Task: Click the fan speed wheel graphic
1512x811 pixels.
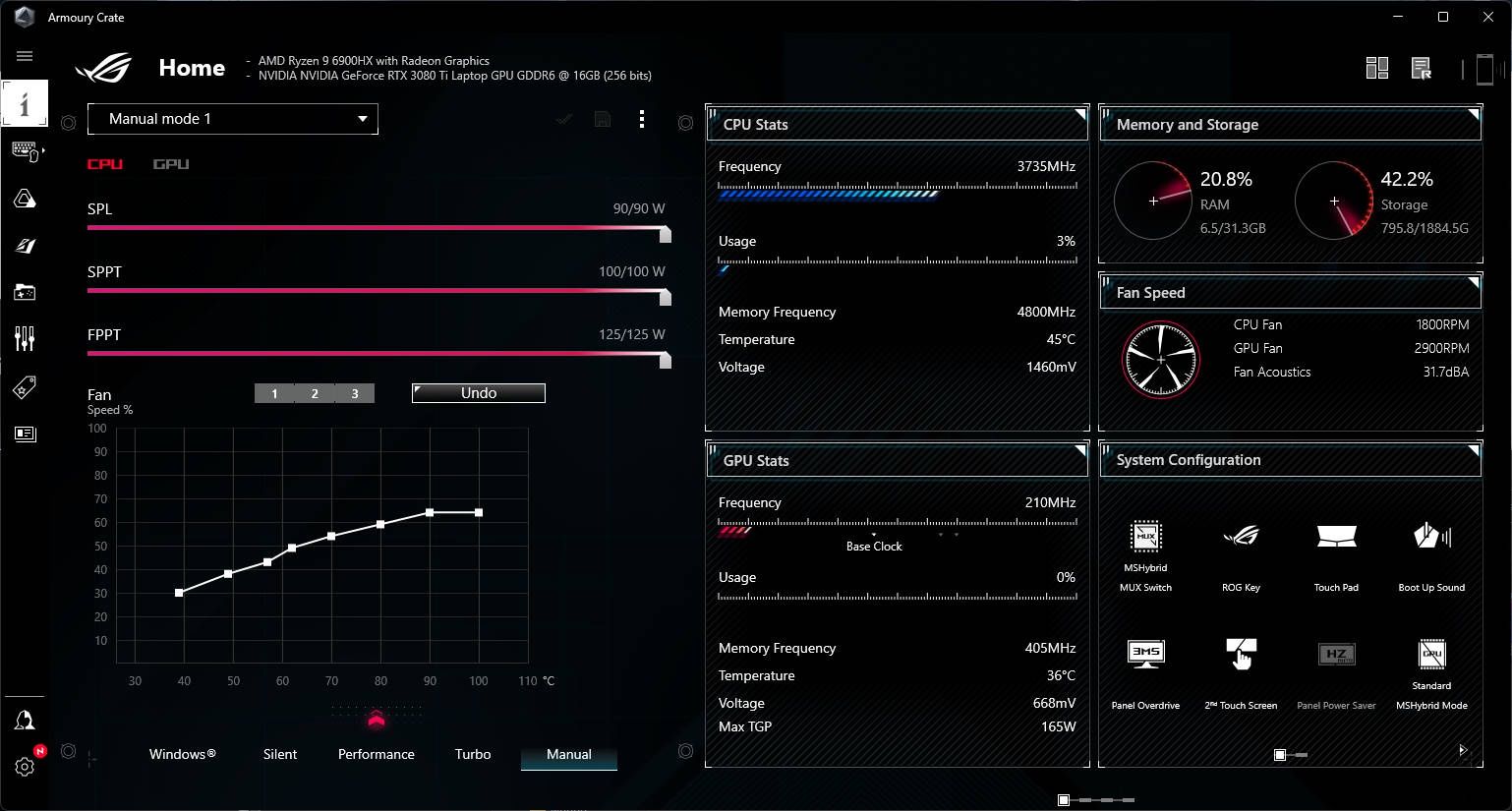Action: (1161, 360)
